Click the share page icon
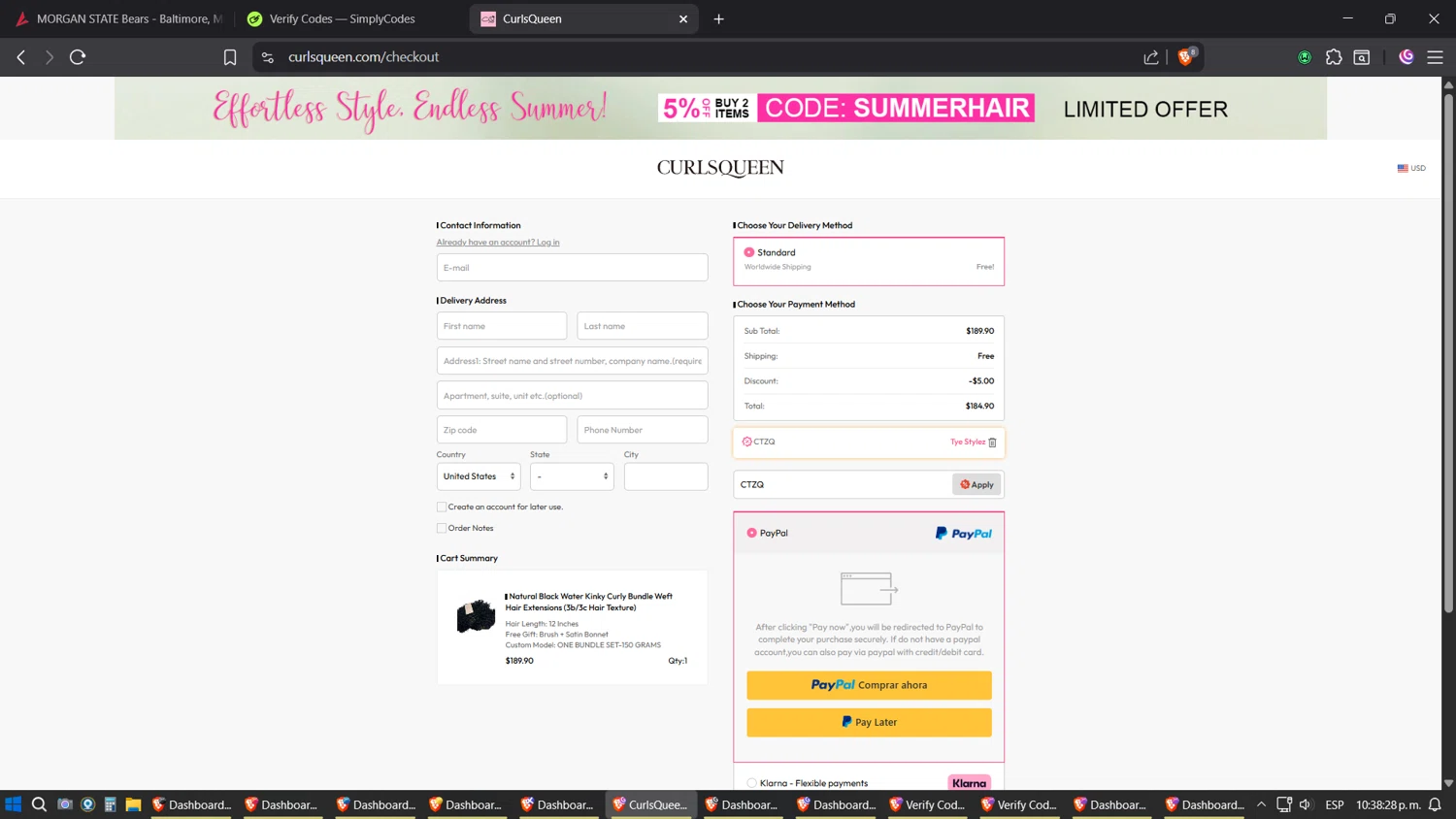 pyautogui.click(x=1151, y=57)
